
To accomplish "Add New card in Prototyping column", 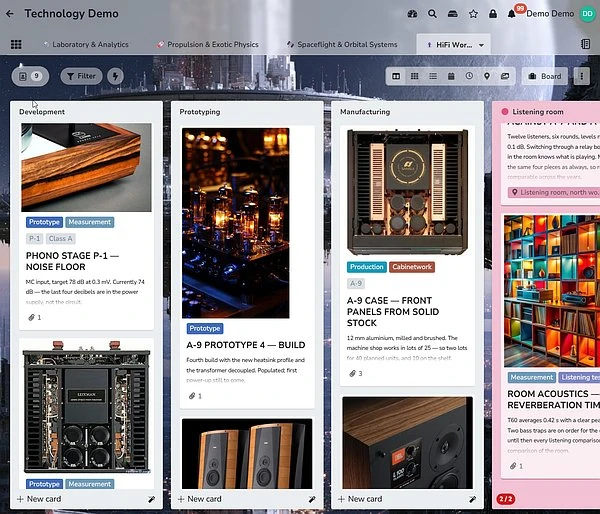I will 199,499.
